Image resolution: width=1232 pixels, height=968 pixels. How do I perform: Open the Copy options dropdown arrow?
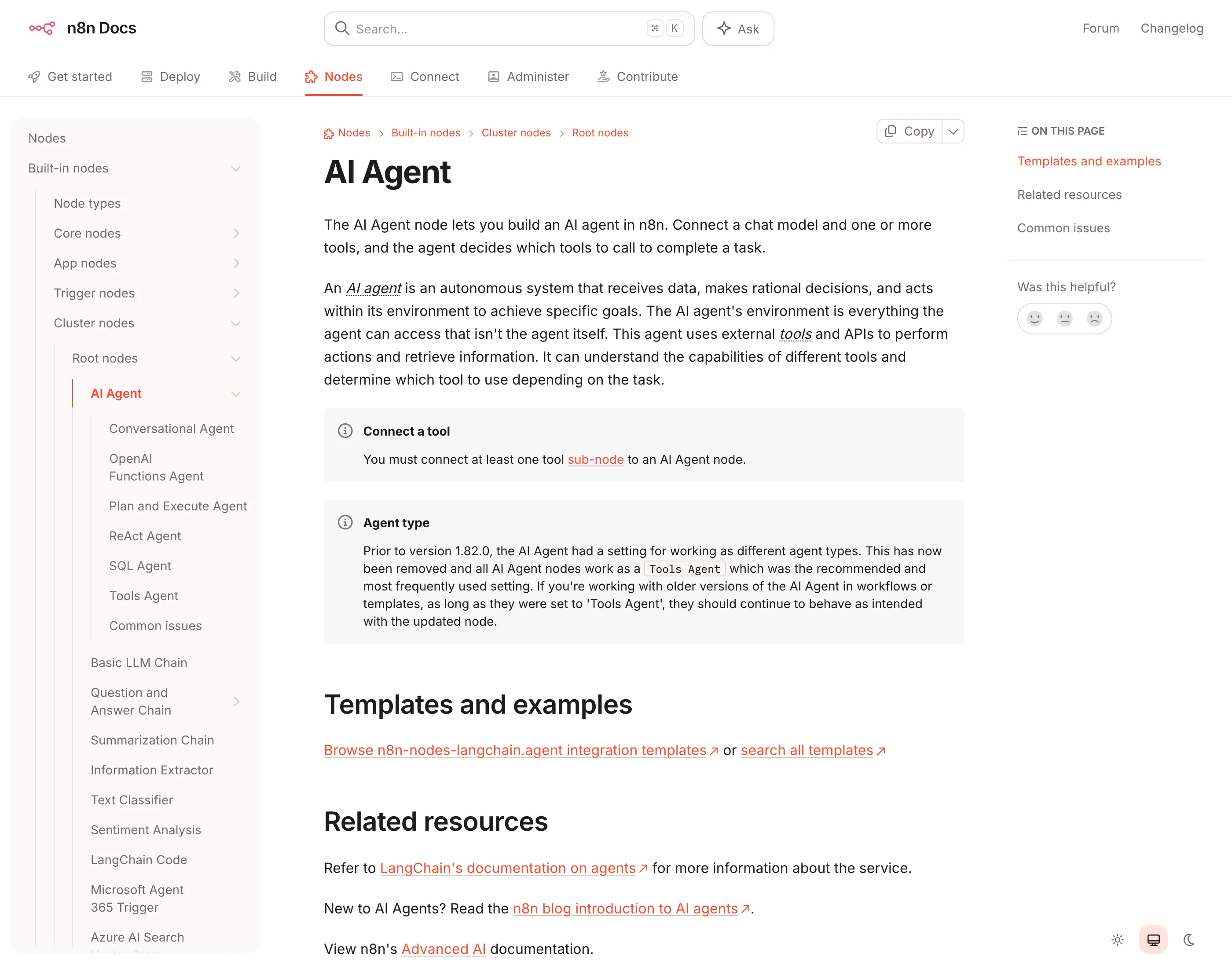pyautogui.click(x=953, y=132)
